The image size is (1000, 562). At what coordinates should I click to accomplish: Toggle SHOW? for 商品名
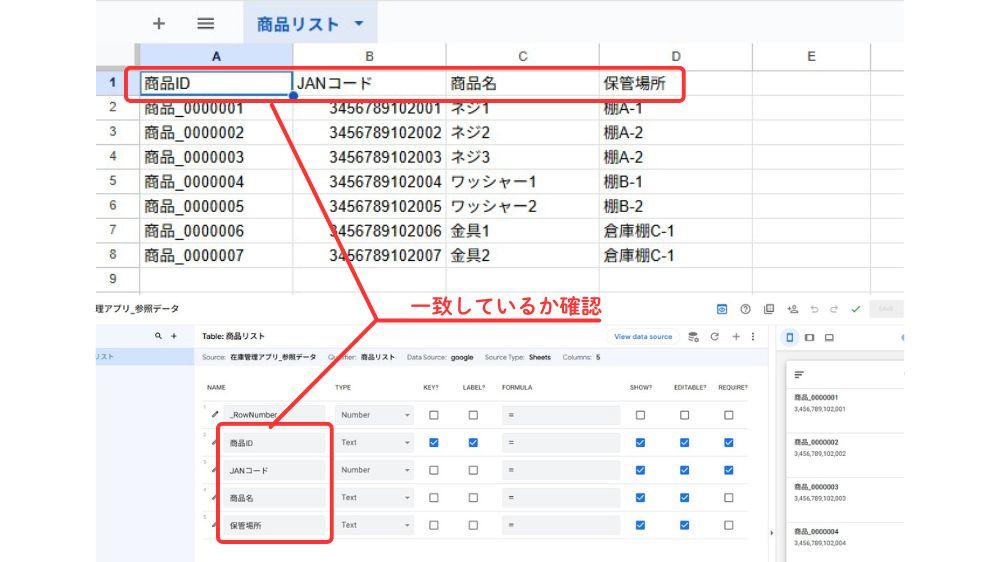(640, 498)
